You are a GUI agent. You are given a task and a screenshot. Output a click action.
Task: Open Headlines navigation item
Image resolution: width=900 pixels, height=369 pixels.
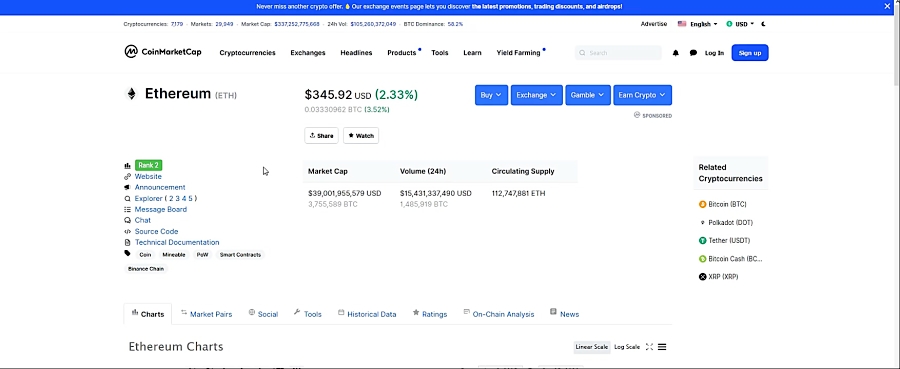pyautogui.click(x=356, y=53)
